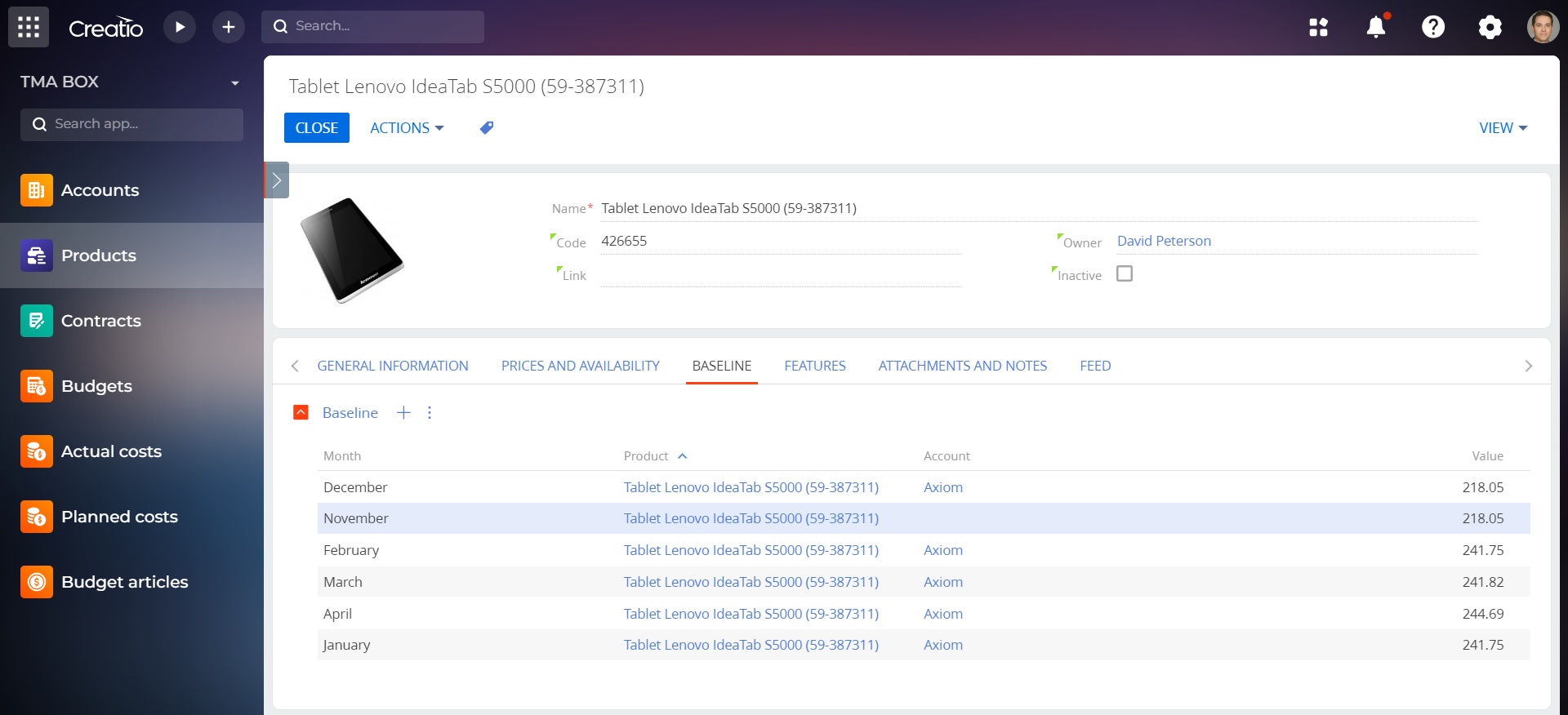
Task: Expand the TMA BOX workspace dropdown
Action: (235, 82)
